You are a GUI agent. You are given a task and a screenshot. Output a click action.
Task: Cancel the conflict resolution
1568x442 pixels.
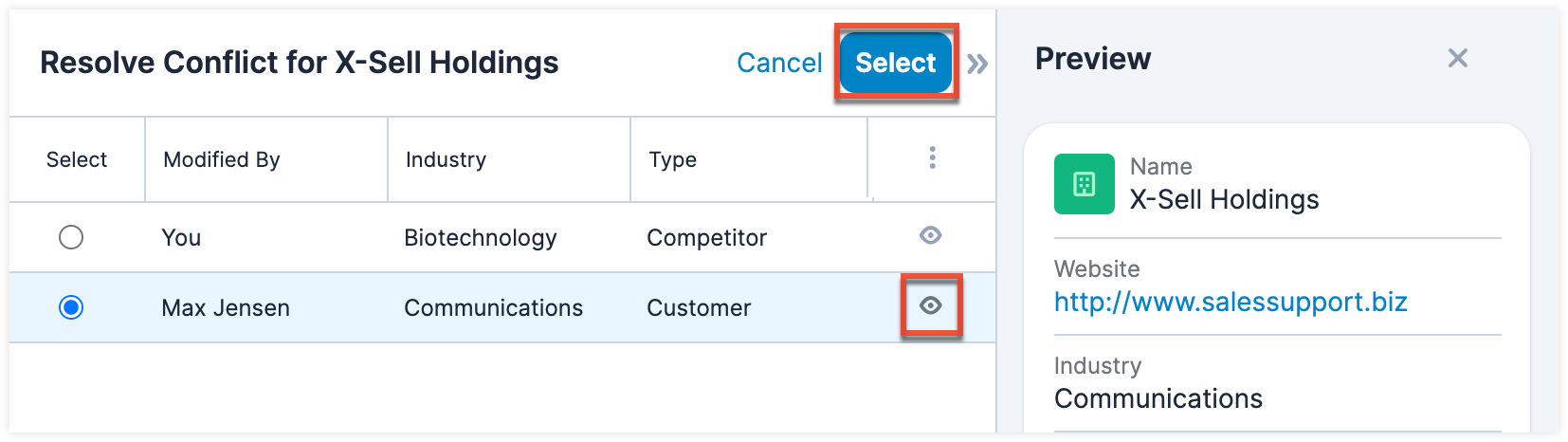pyautogui.click(x=779, y=63)
